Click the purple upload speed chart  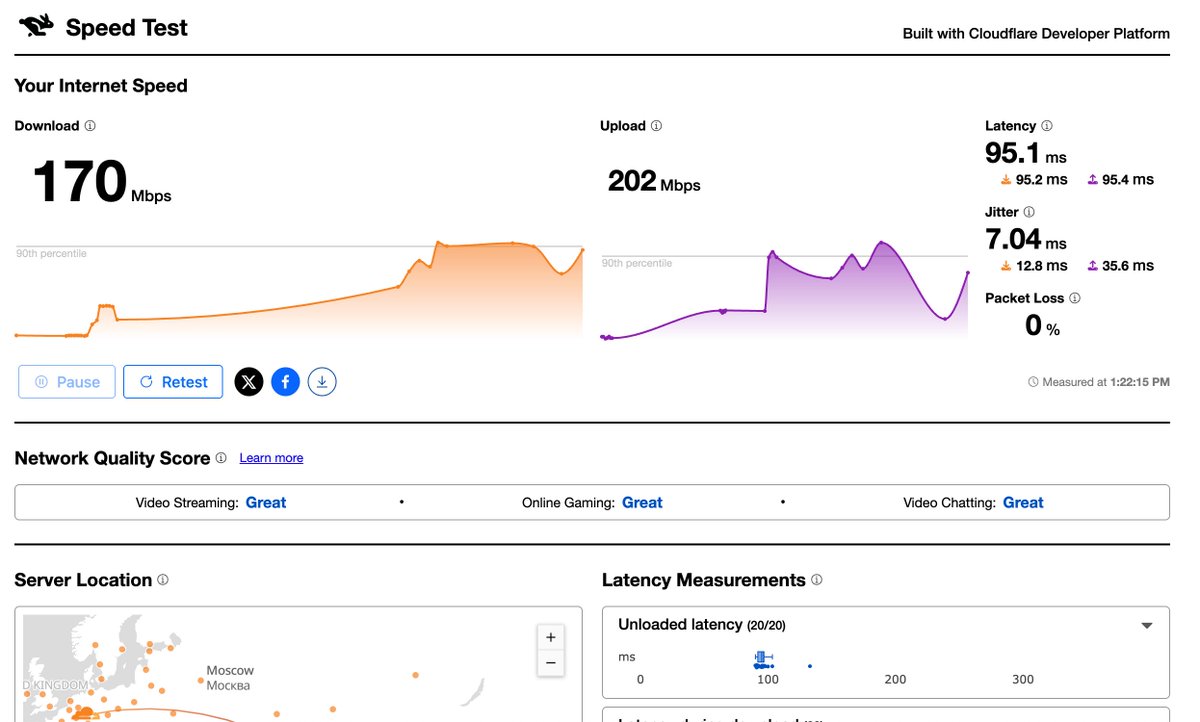pos(784,291)
